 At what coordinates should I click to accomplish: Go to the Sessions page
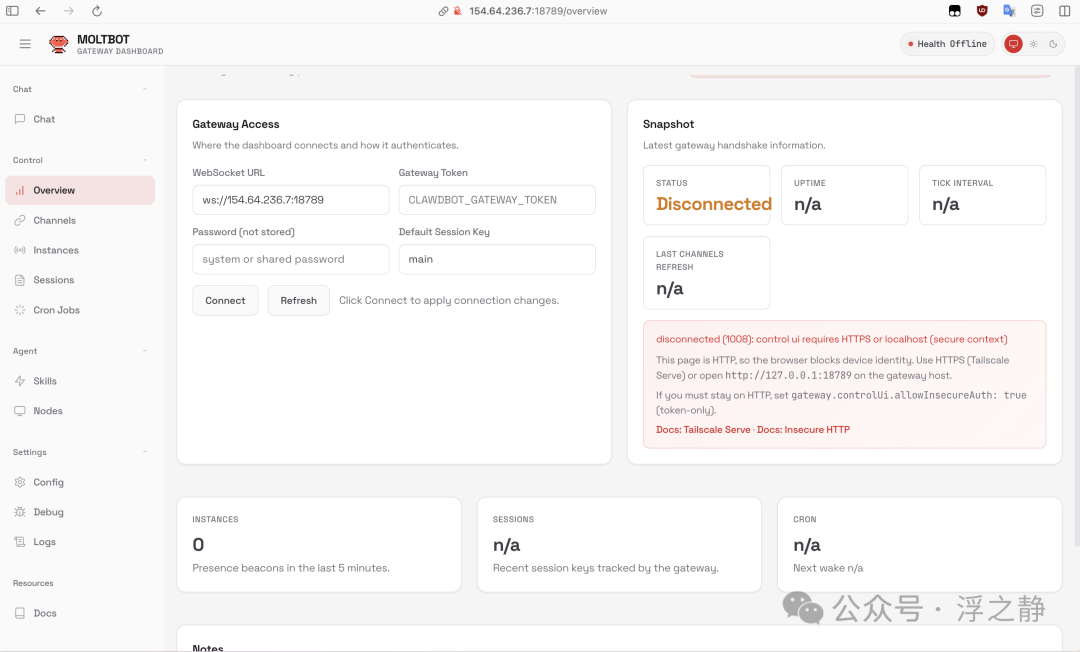tap(80, 280)
